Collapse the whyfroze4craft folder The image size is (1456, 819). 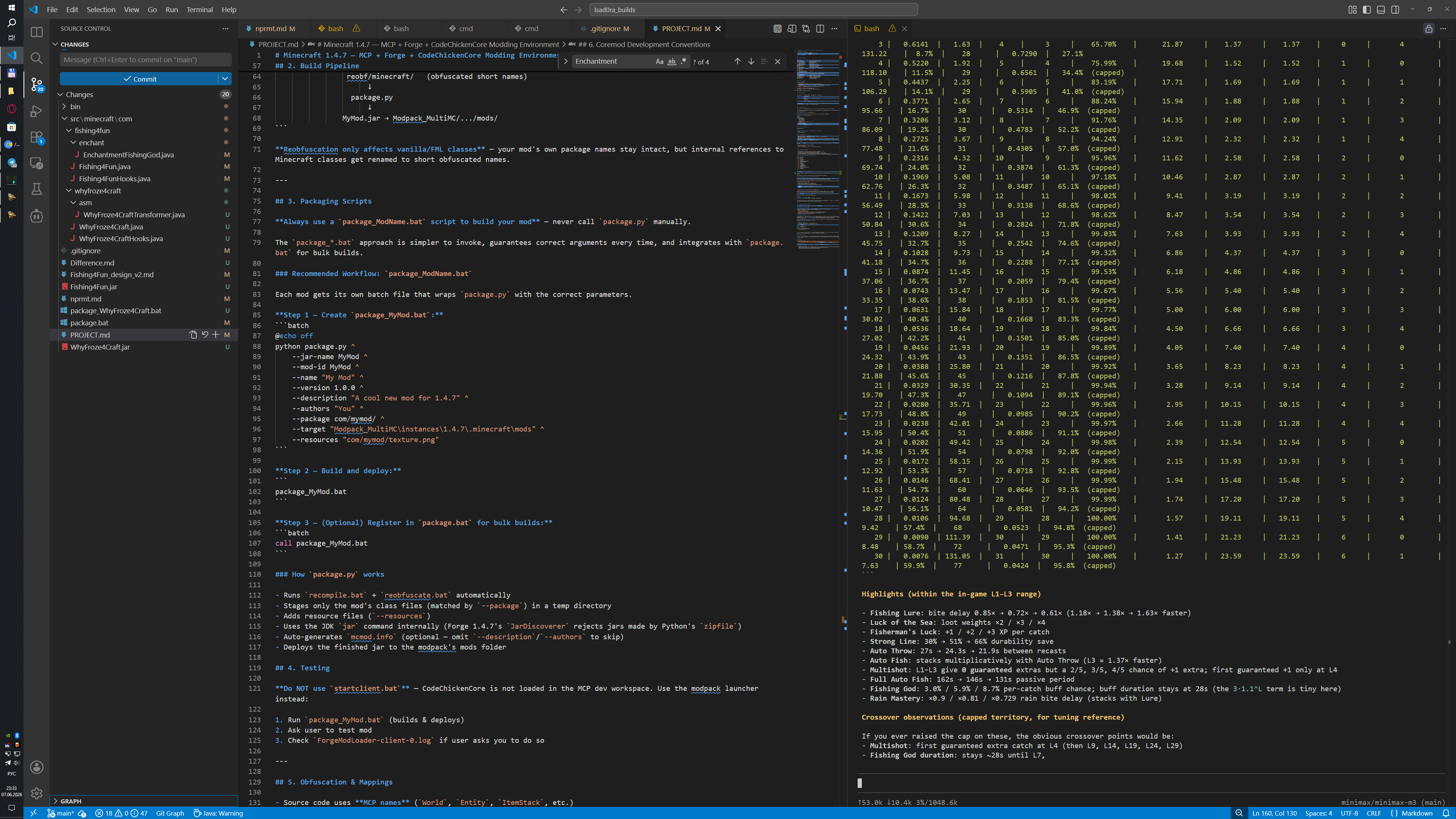coord(143,190)
